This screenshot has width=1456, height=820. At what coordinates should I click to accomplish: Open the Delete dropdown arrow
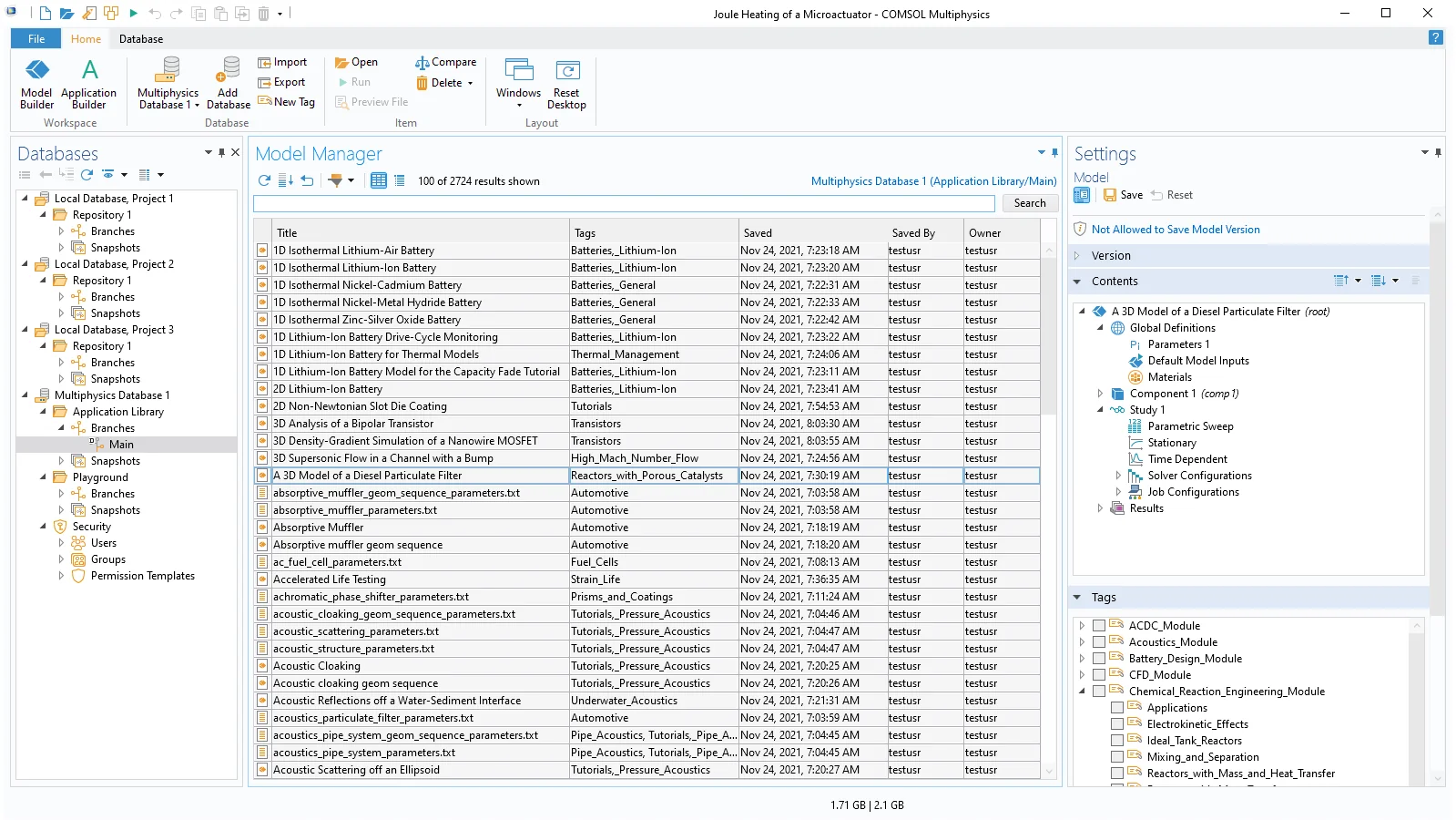[x=471, y=83]
